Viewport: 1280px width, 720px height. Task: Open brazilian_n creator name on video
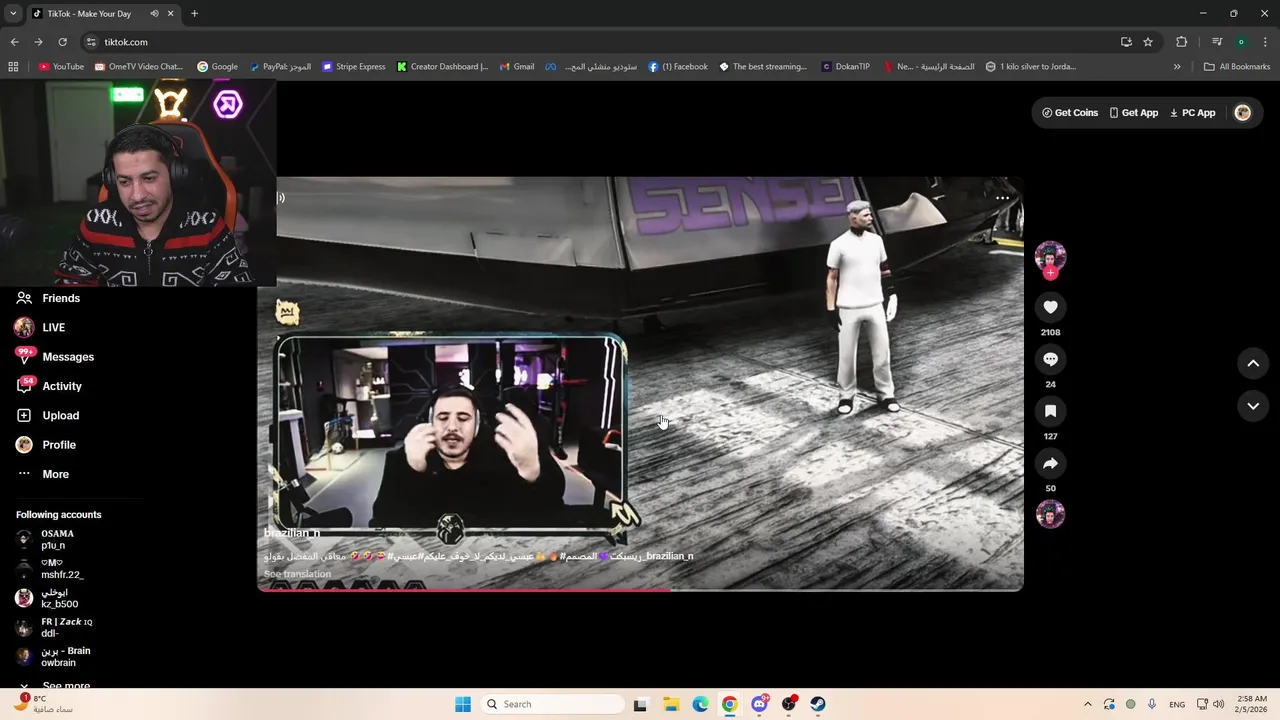292,534
